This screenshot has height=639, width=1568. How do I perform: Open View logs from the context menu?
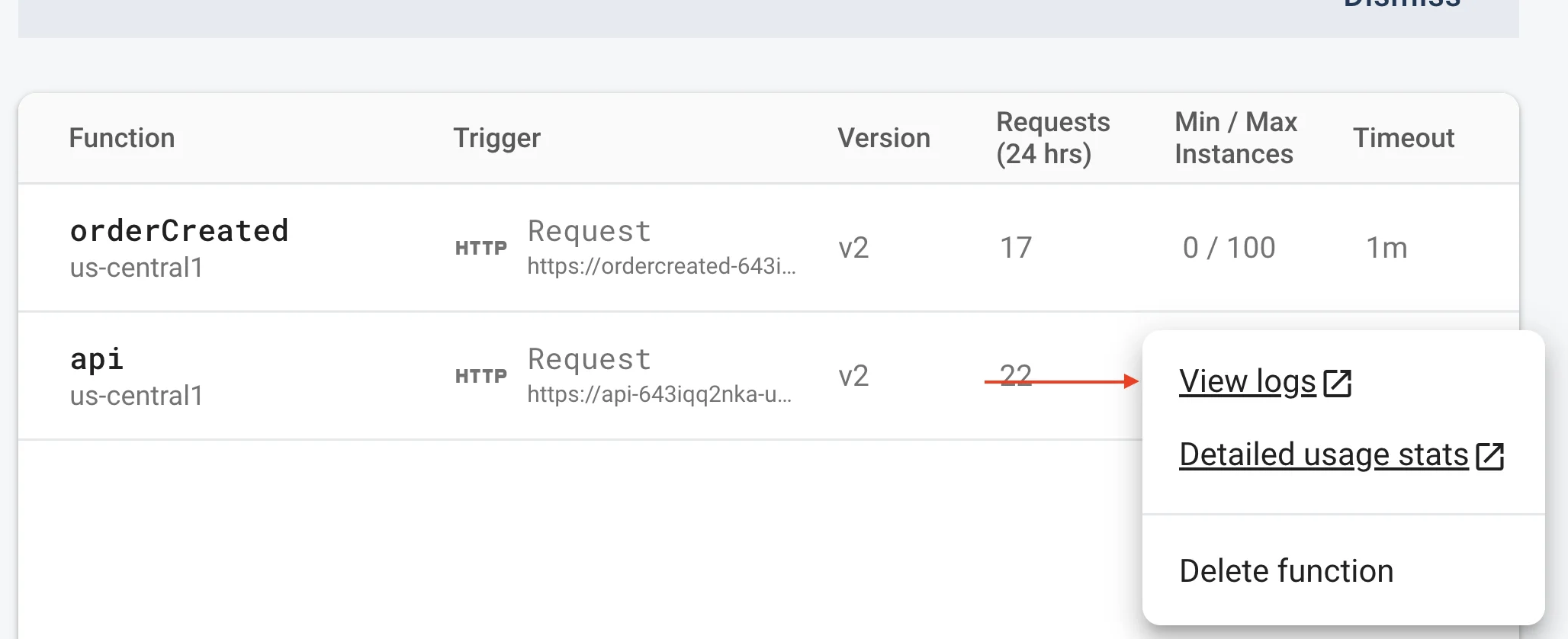[1248, 381]
